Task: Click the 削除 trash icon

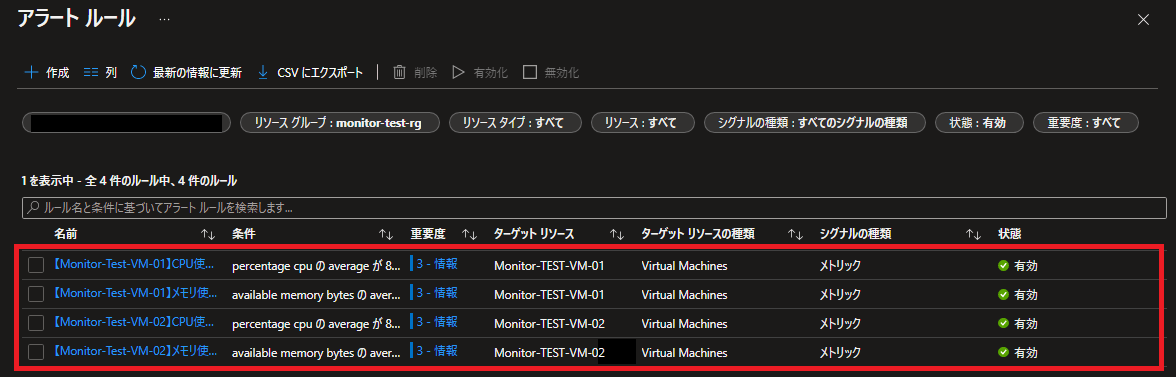Action: pos(400,73)
